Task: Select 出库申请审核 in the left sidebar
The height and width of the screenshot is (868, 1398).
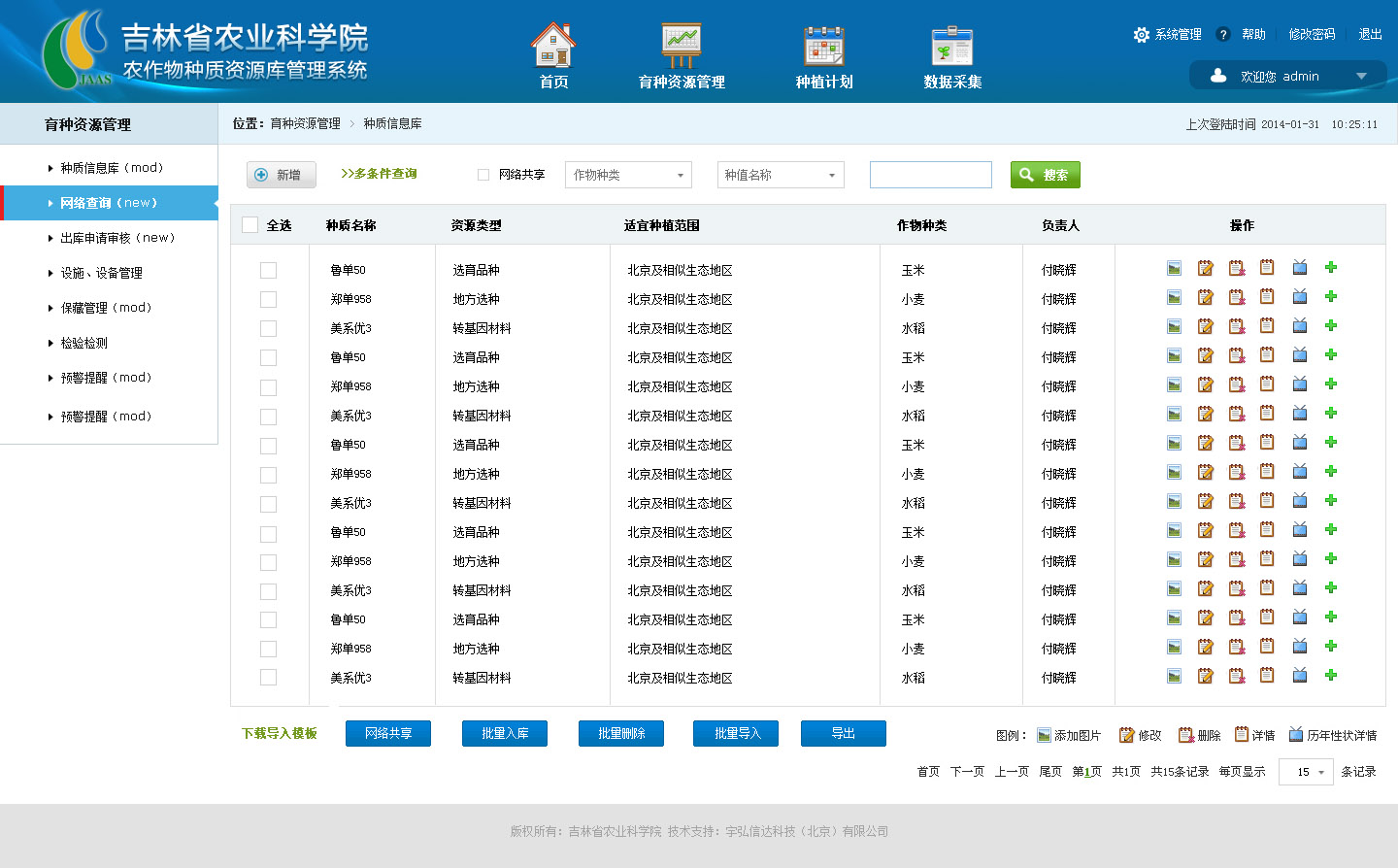Action: coord(116,238)
